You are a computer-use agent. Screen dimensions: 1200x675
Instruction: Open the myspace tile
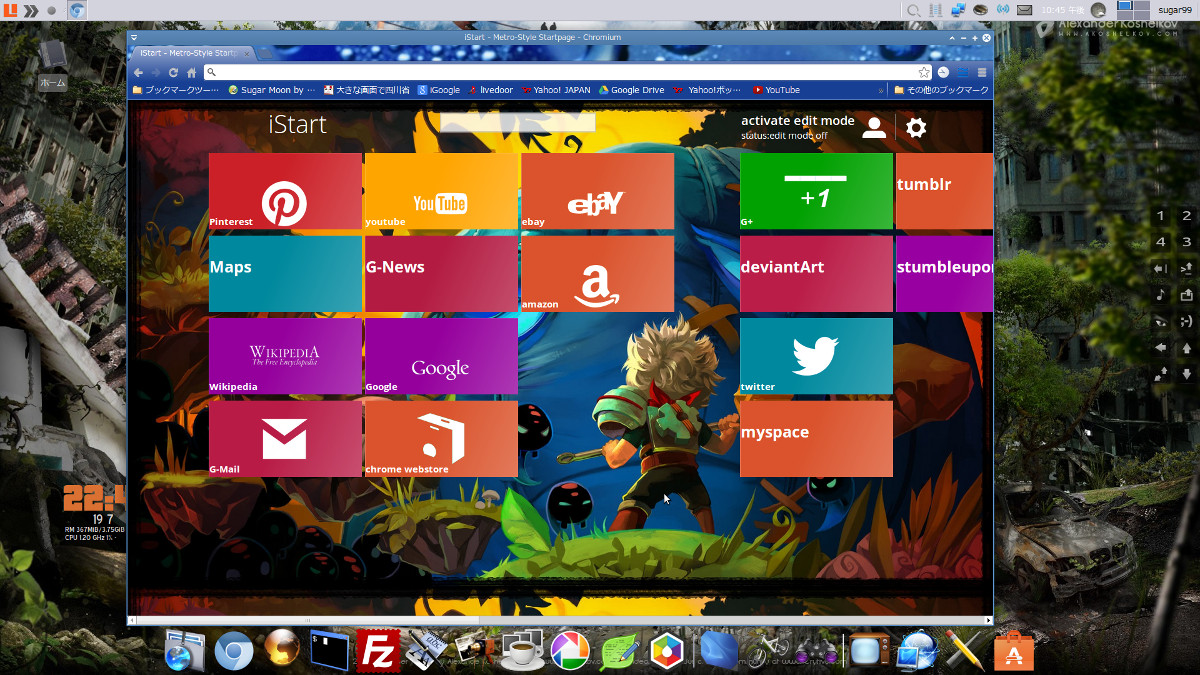click(x=816, y=439)
